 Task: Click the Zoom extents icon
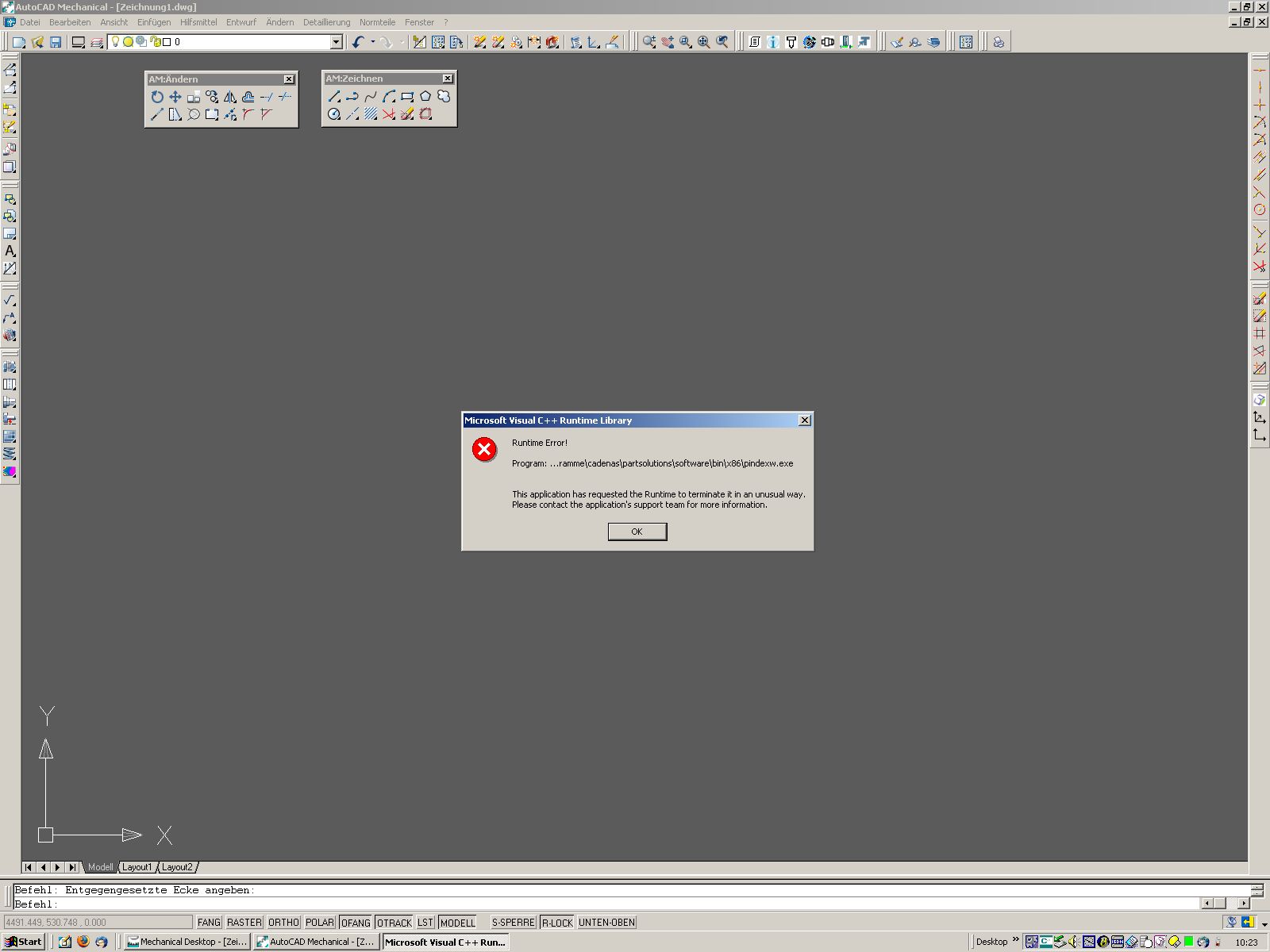point(704,42)
